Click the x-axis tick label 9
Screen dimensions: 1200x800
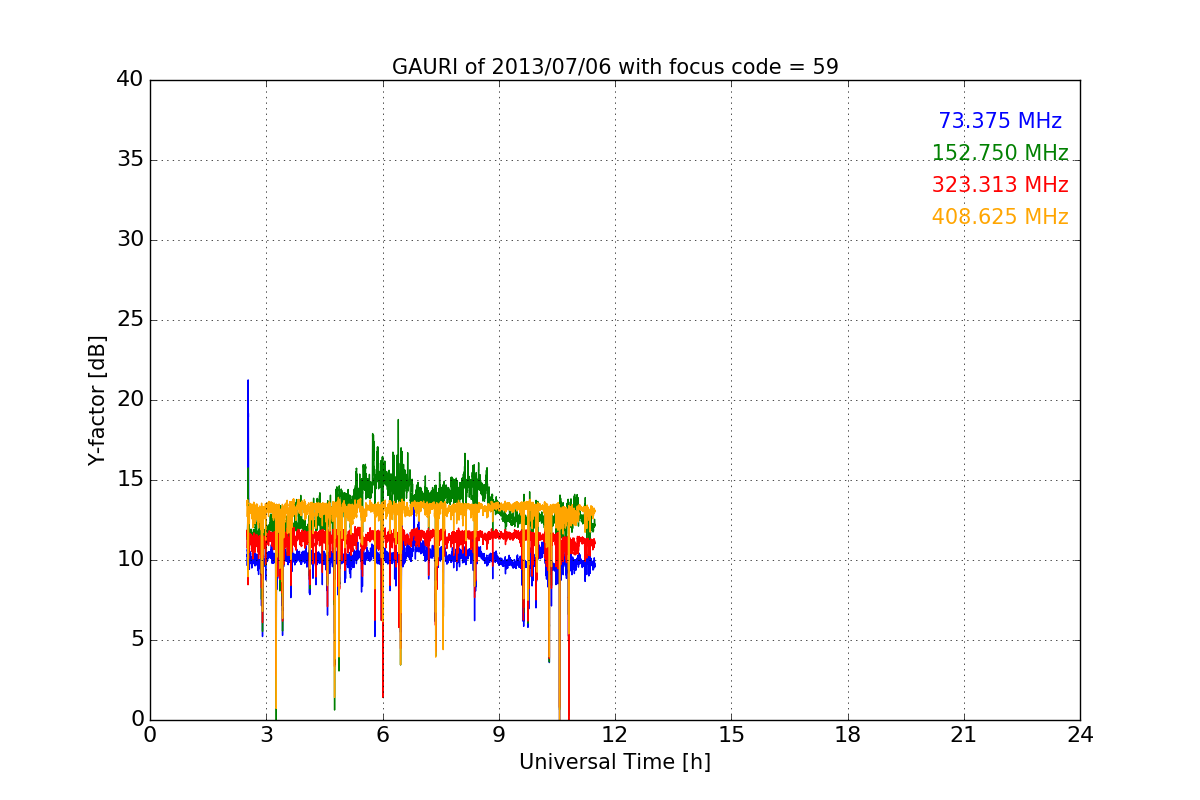(499, 735)
